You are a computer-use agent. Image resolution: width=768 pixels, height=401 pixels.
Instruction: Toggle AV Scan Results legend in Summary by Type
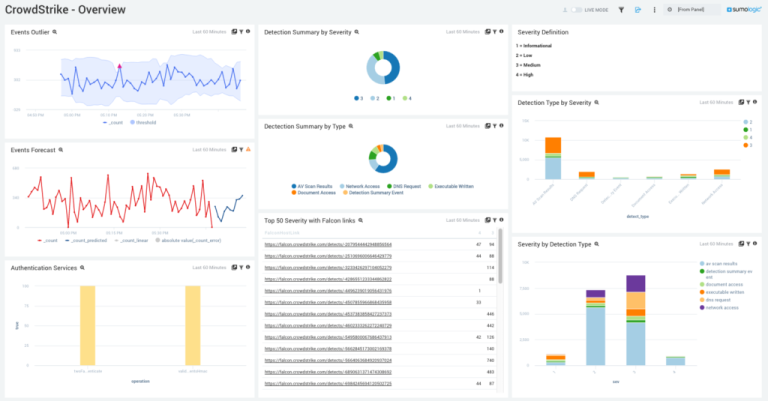(x=312, y=186)
